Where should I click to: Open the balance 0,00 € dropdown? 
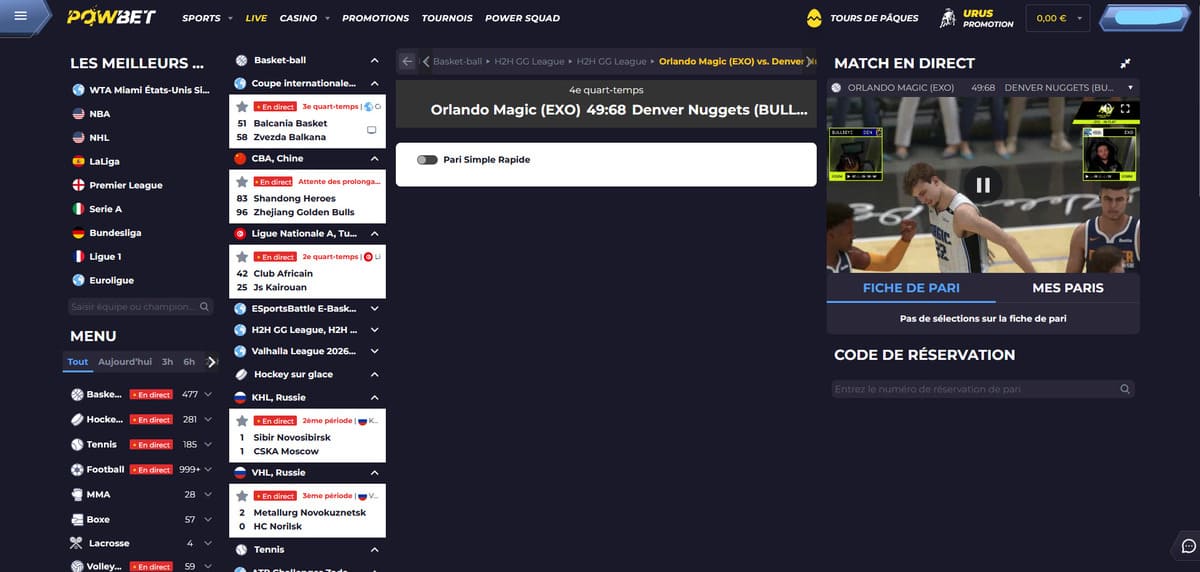click(1058, 18)
